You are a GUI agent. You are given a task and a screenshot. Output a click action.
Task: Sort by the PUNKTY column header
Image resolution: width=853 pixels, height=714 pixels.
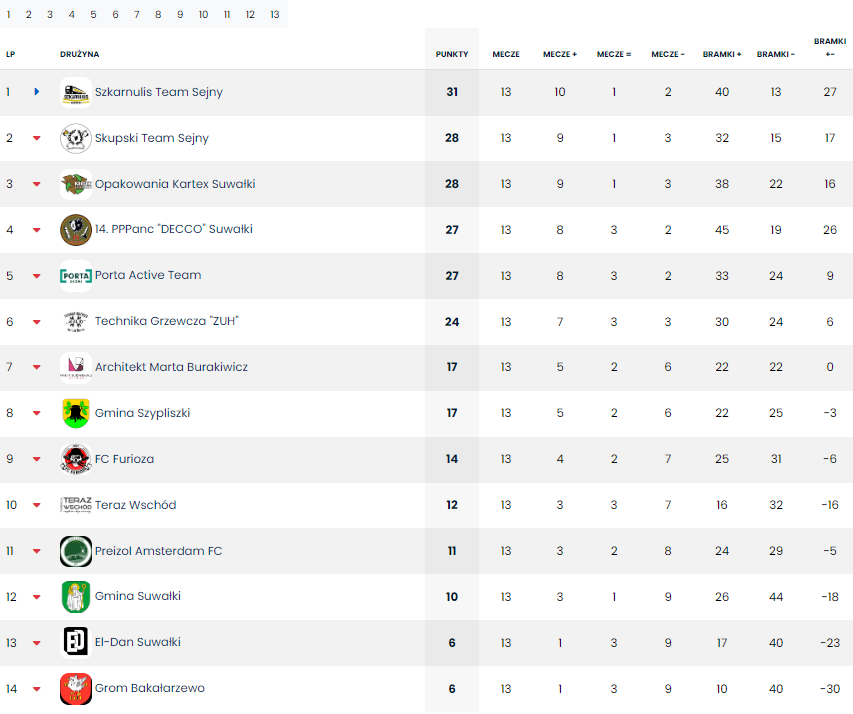click(x=452, y=54)
